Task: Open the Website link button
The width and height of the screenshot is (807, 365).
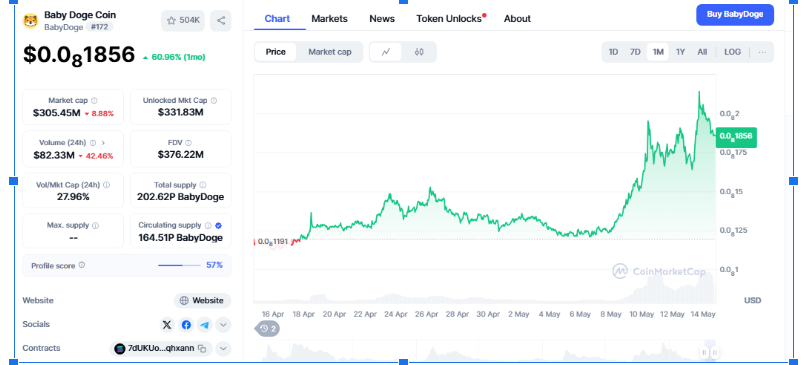Action: (x=202, y=301)
